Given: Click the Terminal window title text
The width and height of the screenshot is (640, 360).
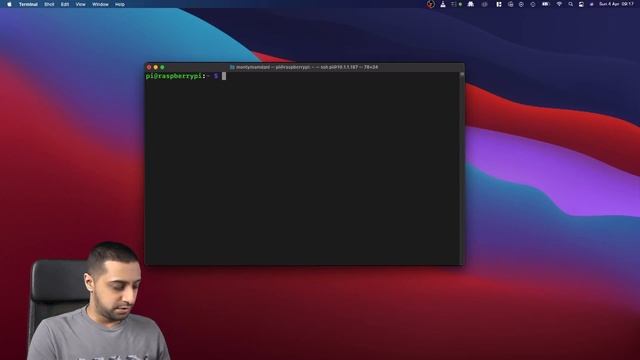Looking at the screenshot, I should [307, 67].
